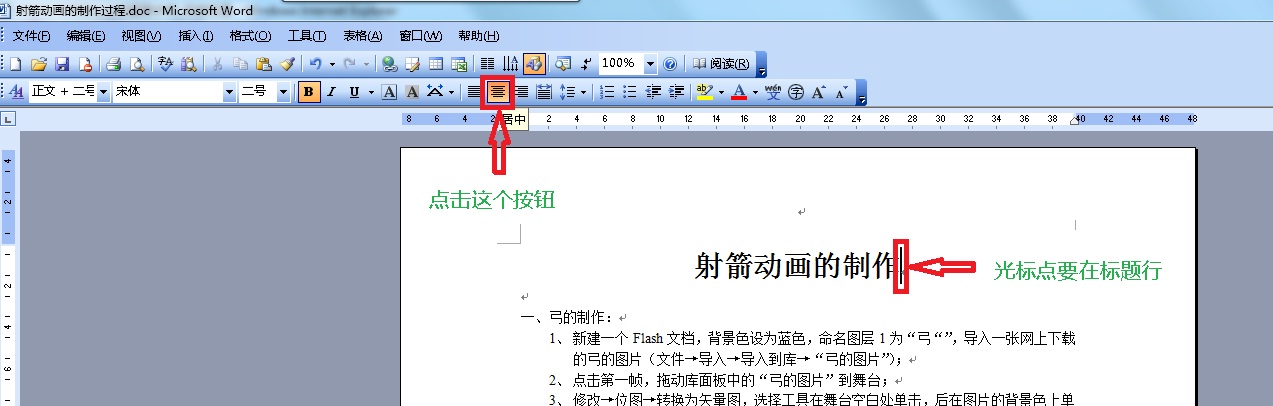Select the Format Painter brush
Image resolution: width=1273 pixels, height=406 pixels.
(286, 64)
